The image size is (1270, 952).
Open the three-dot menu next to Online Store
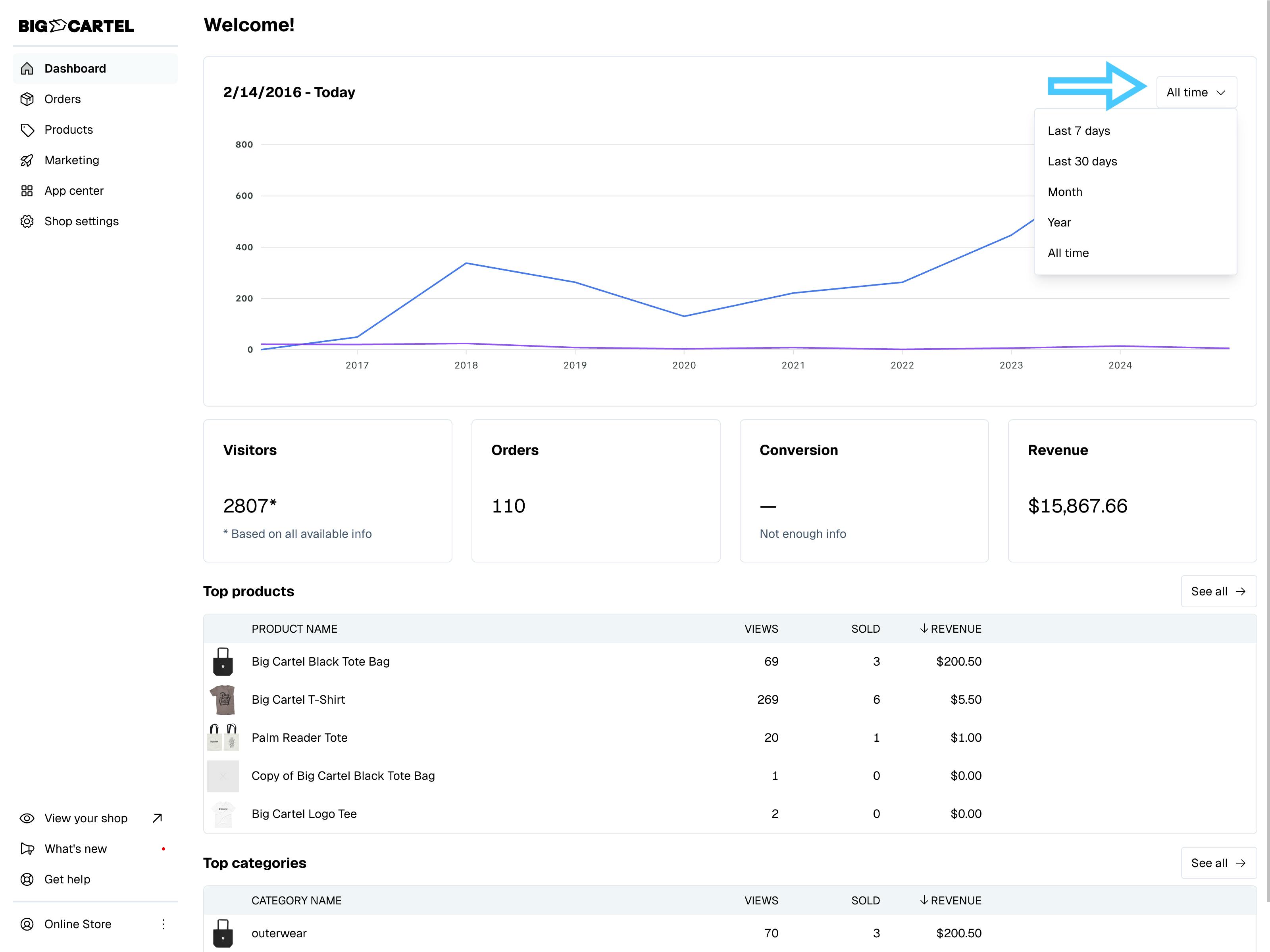pos(164,924)
